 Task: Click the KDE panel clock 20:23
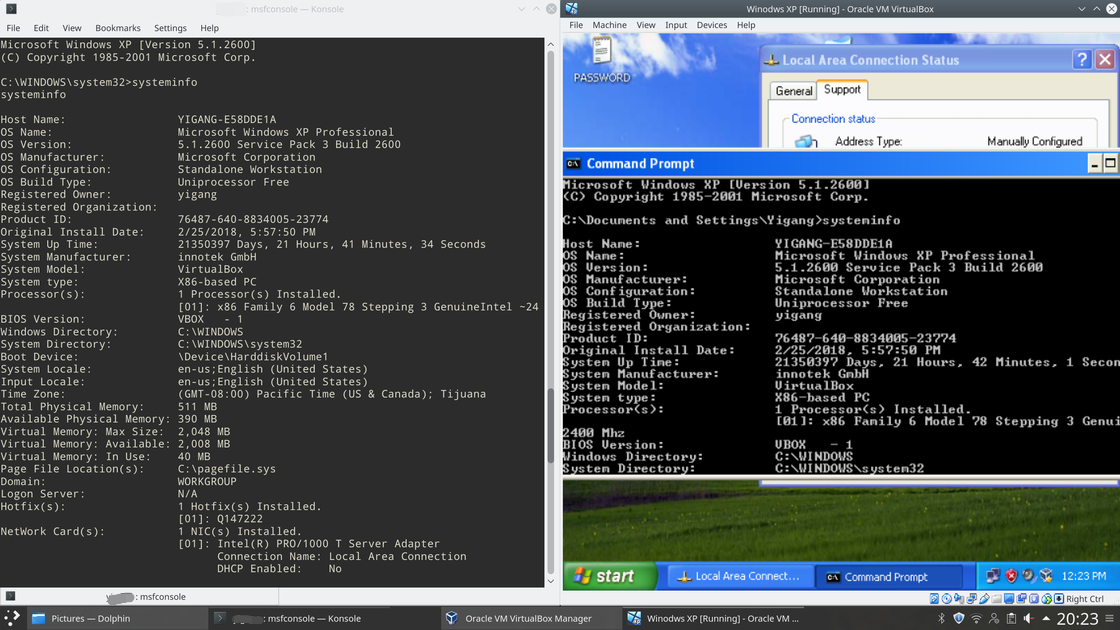(x=1077, y=619)
